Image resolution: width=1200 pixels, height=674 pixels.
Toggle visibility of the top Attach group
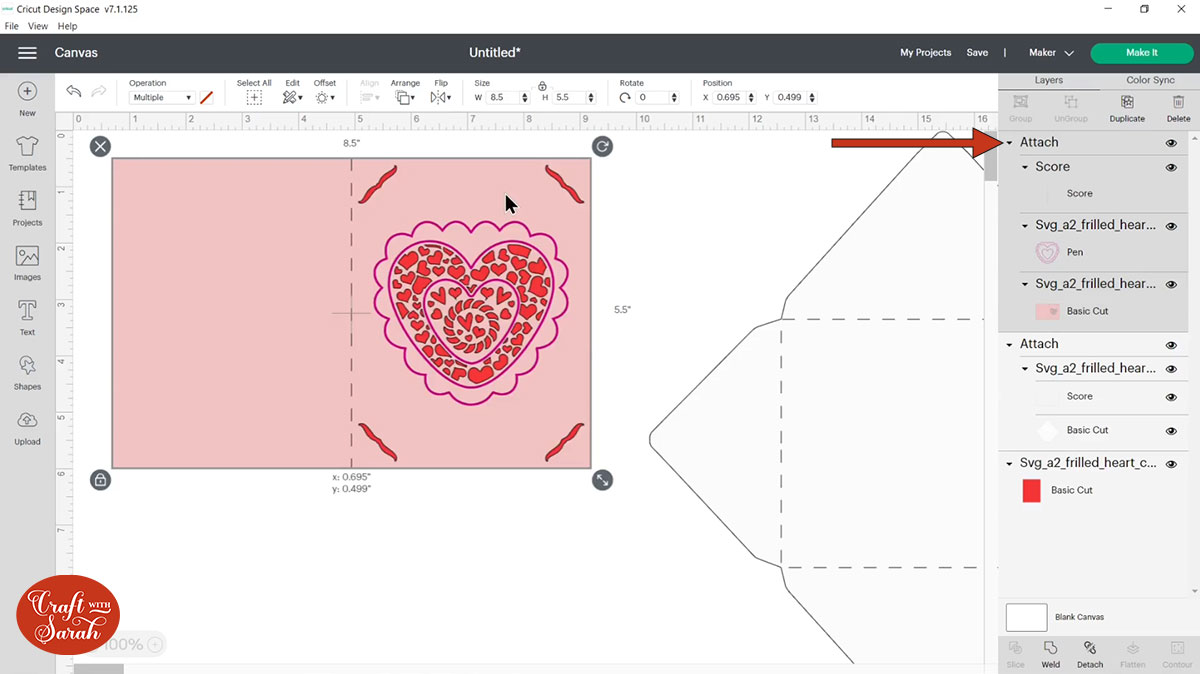click(x=1170, y=142)
